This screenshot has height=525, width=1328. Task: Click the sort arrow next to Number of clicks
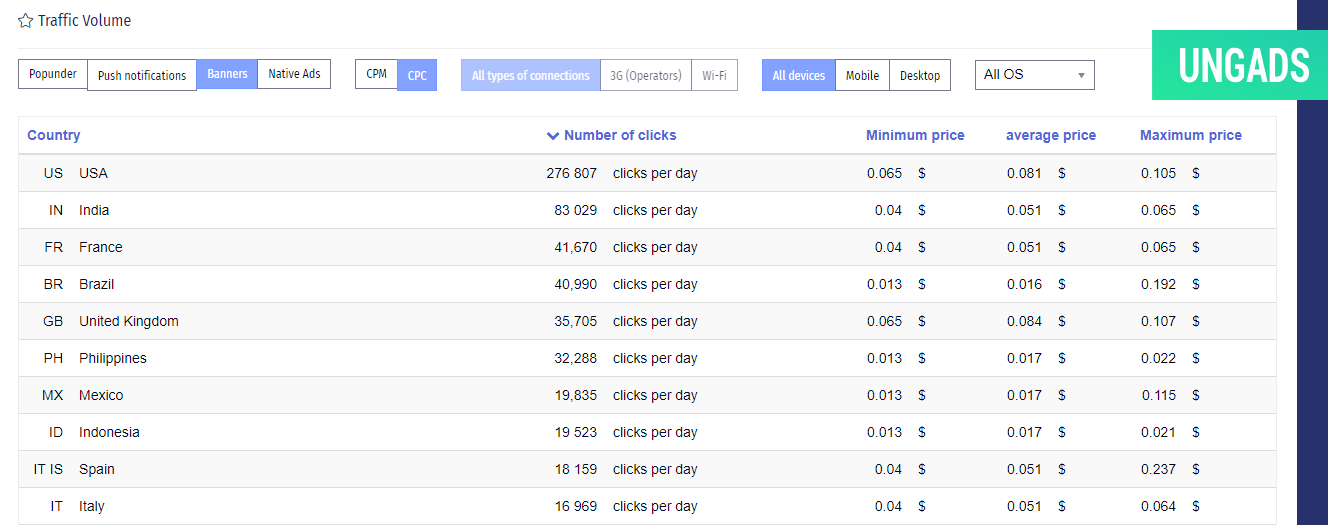[x=553, y=136]
